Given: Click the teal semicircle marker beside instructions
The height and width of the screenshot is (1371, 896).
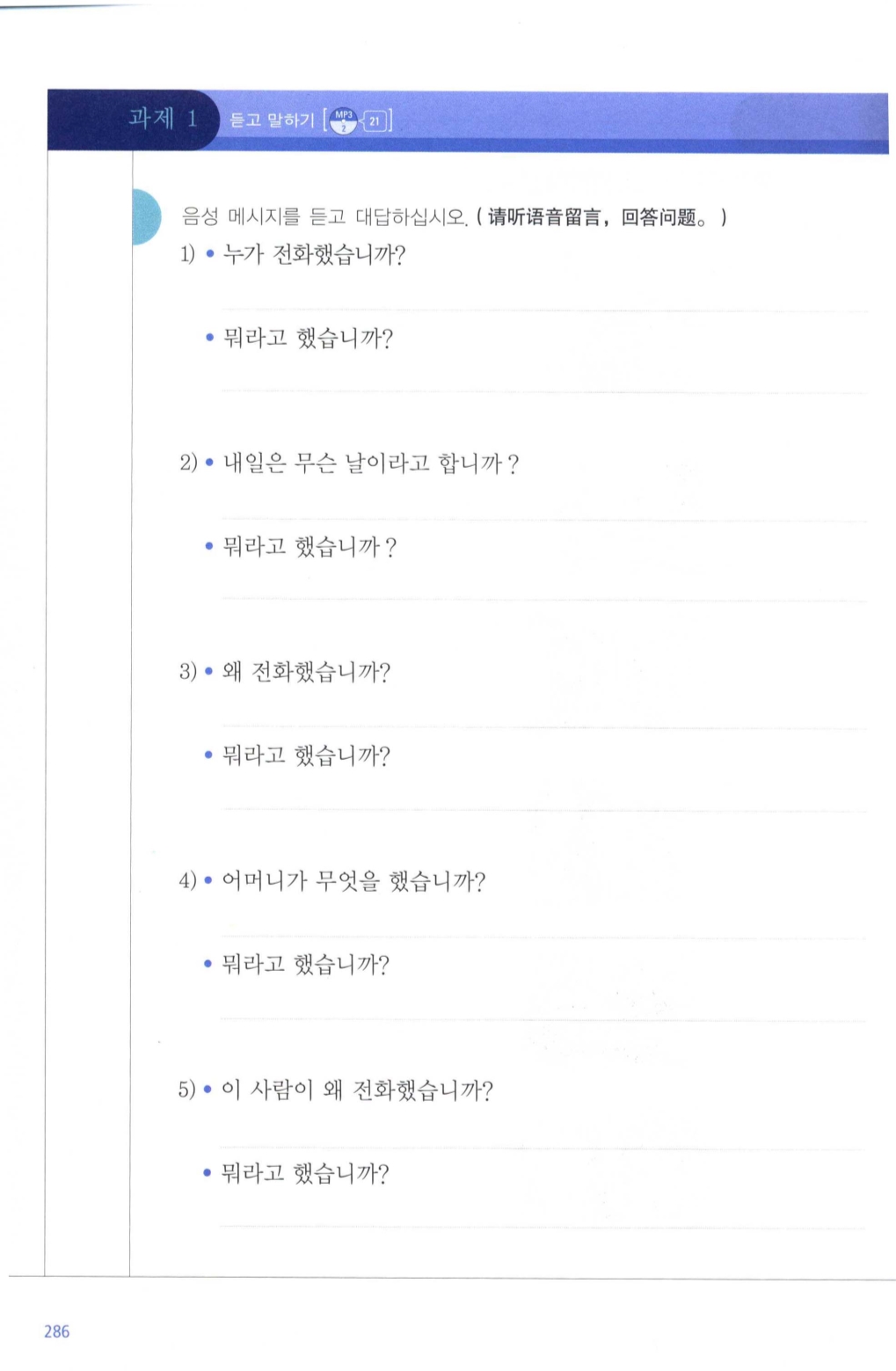Looking at the screenshot, I should [x=146, y=216].
